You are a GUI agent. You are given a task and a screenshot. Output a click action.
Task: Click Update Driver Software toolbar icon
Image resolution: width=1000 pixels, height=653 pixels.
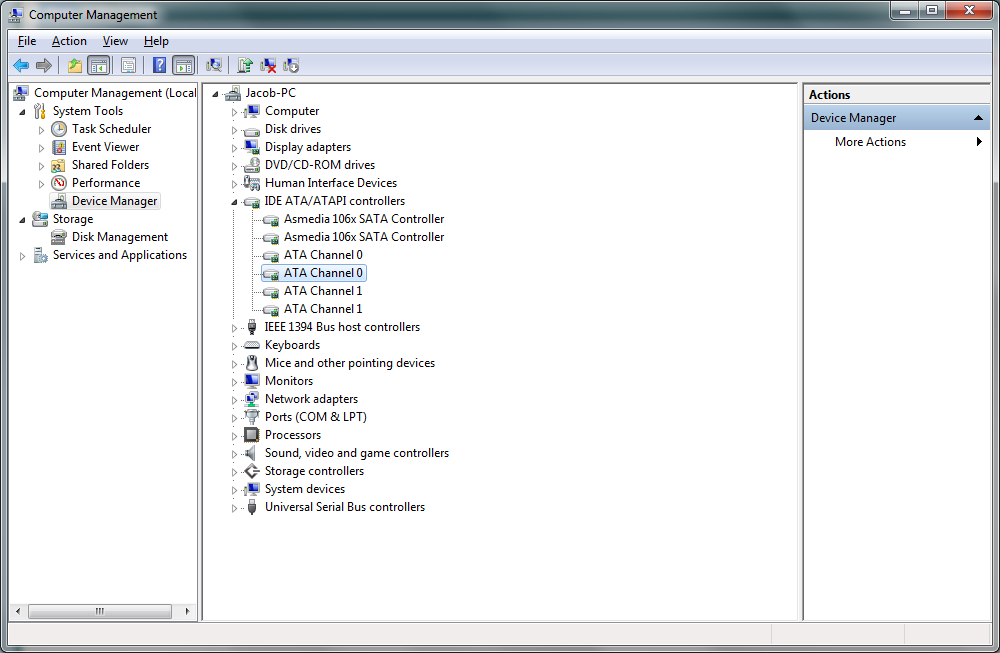(x=245, y=65)
